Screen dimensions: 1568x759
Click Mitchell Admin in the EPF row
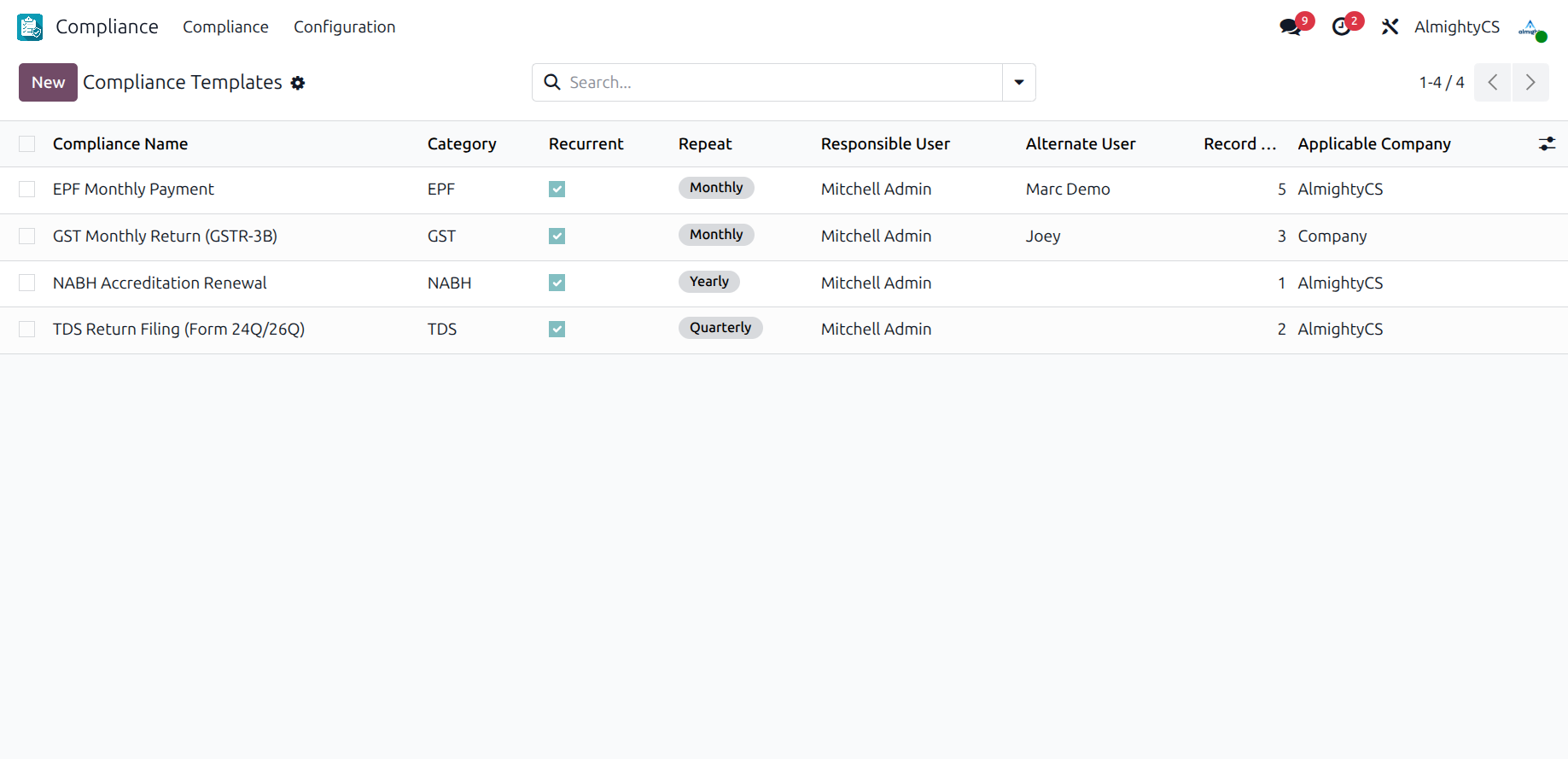click(876, 190)
